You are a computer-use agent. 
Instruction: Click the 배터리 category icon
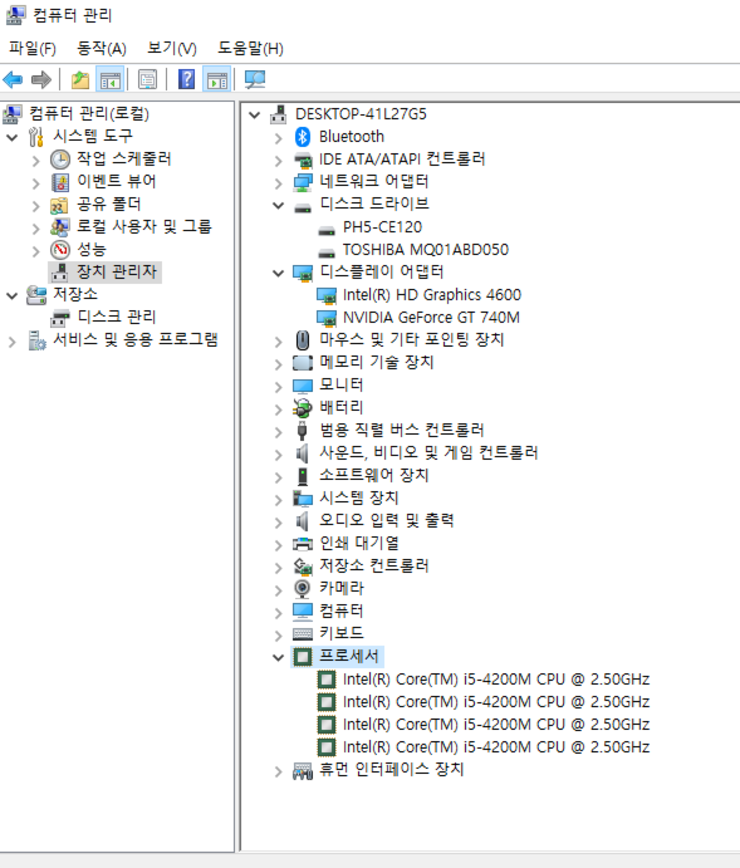(x=302, y=408)
